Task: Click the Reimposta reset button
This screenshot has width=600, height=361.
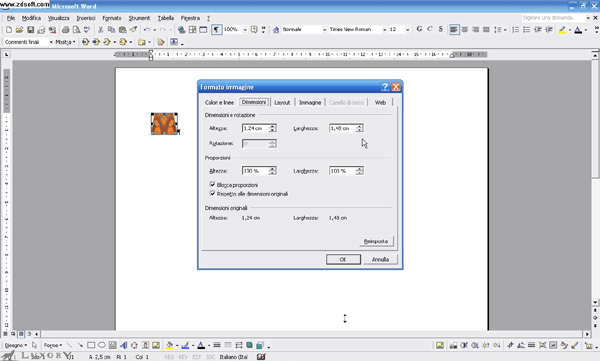Action: [376, 241]
